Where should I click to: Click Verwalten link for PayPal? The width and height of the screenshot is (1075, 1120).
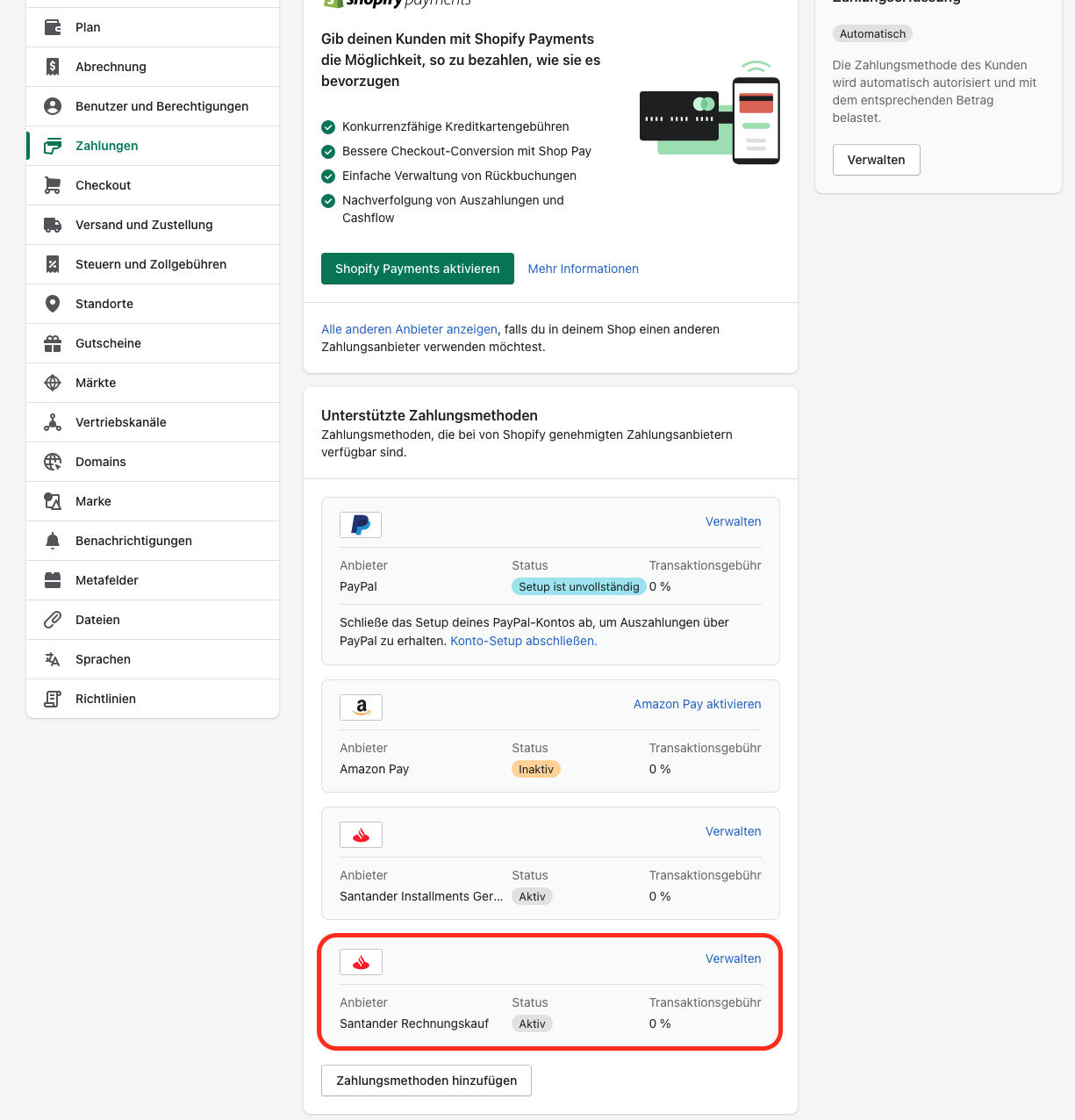click(x=733, y=521)
